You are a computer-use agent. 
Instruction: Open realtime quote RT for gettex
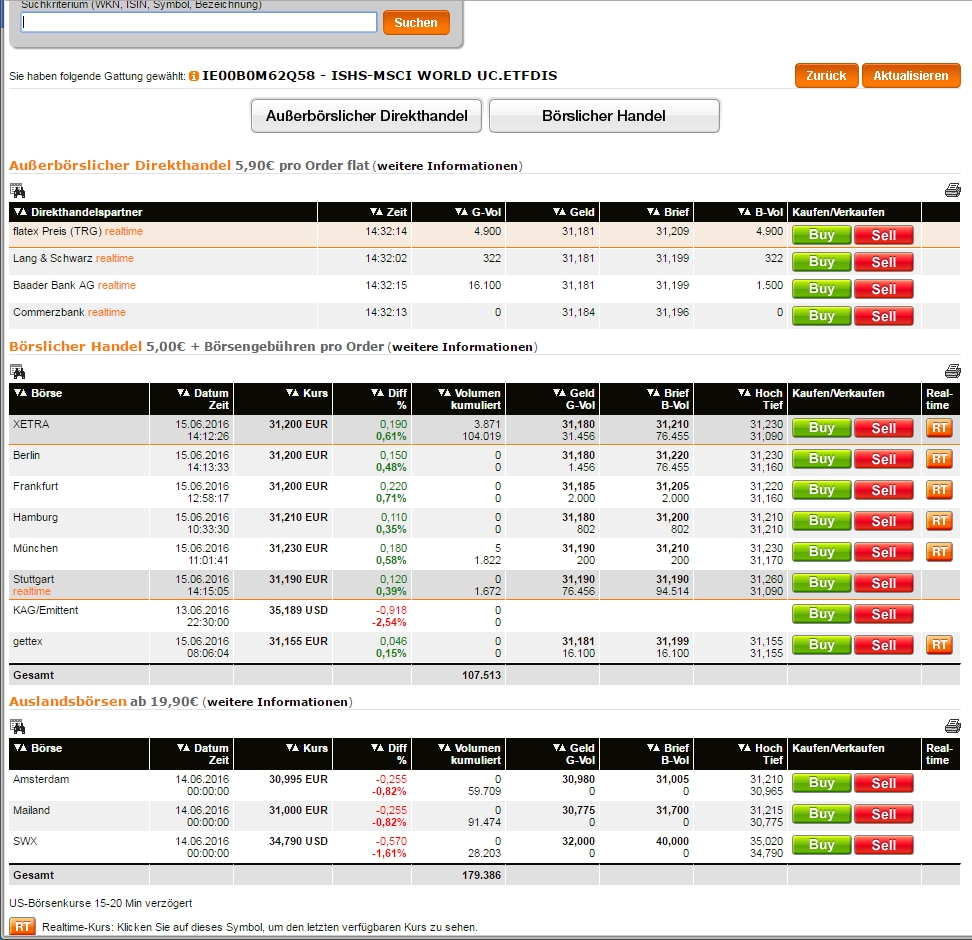click(x=939, y=645)
